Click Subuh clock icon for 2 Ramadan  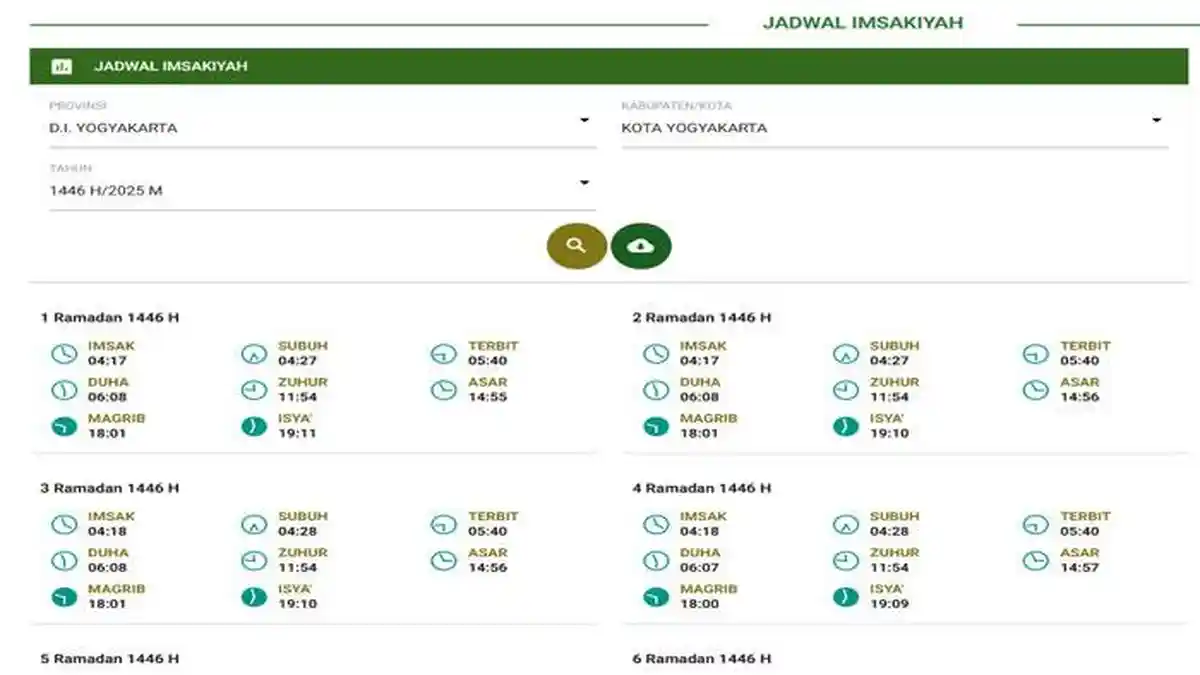846,354
